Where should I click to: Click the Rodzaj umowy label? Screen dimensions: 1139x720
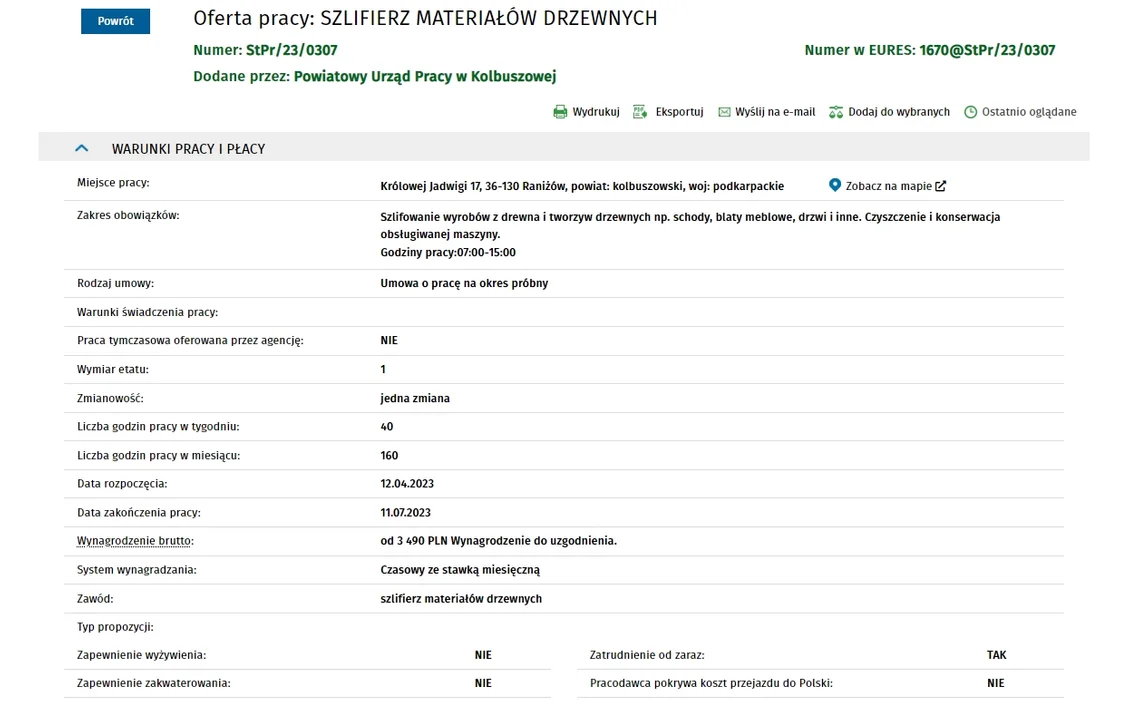pos(115,283)
